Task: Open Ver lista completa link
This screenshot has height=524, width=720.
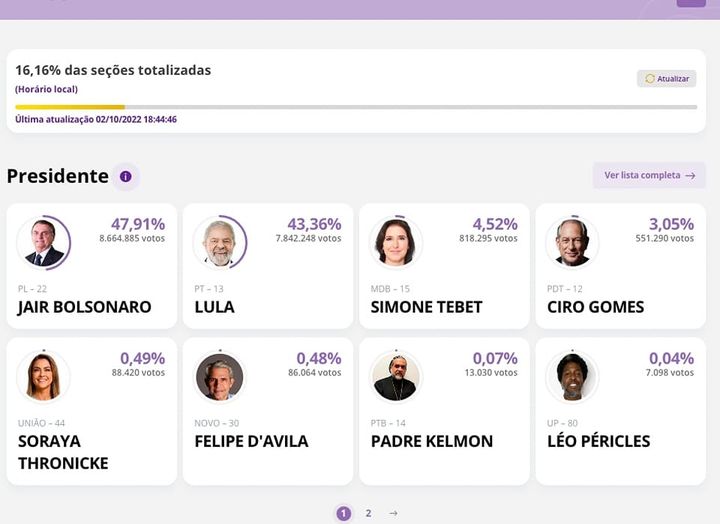Action: (642, 176)
